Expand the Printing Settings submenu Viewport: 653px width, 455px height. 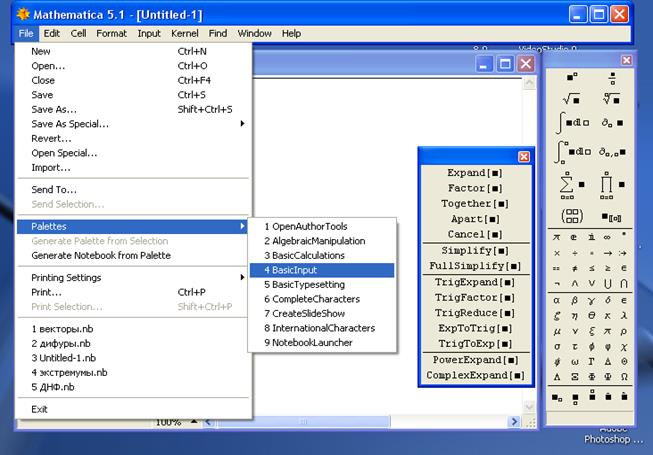[x=135, y=277]
